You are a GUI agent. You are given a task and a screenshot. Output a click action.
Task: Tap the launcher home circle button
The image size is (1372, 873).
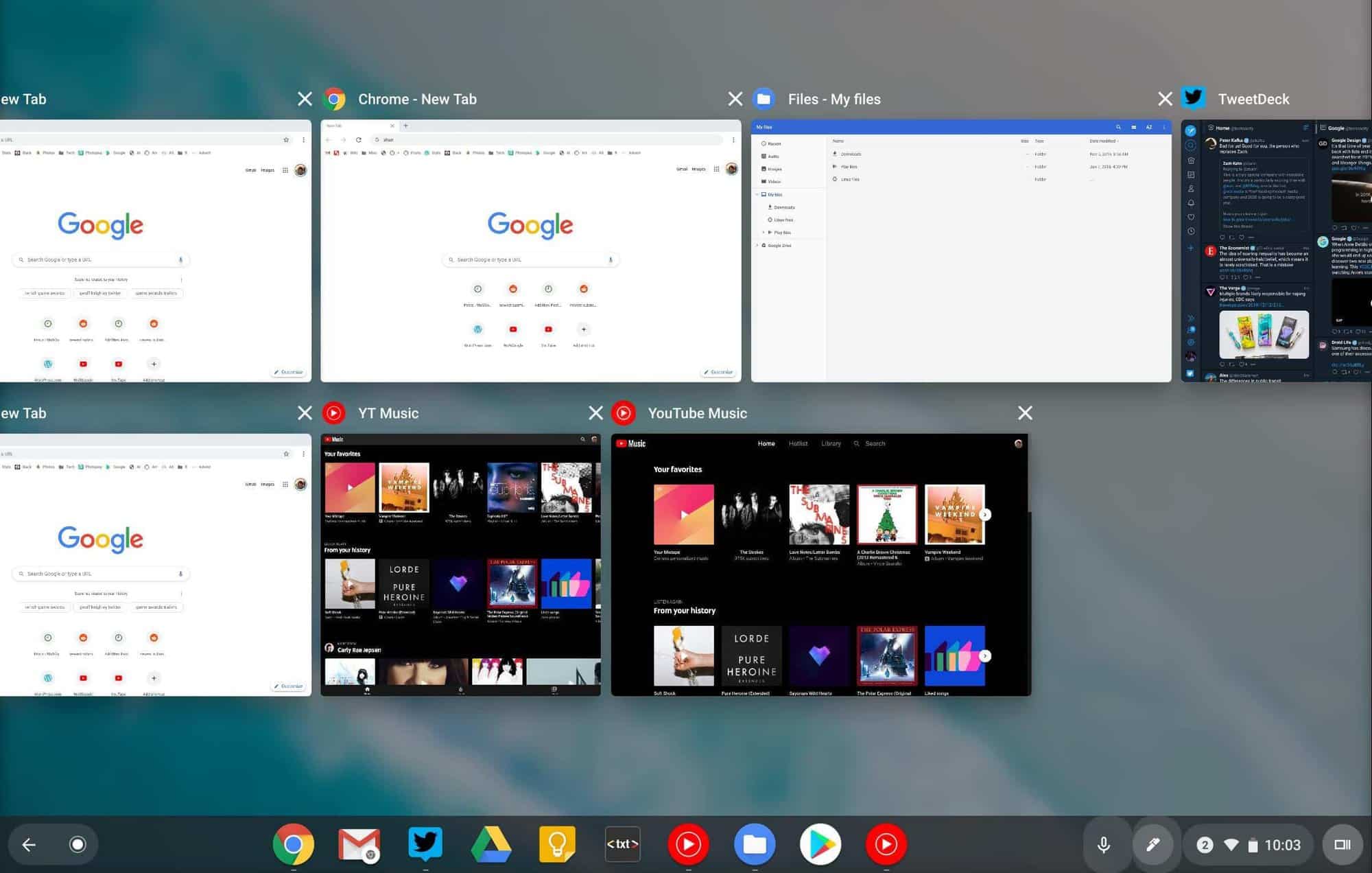point(78,844)
